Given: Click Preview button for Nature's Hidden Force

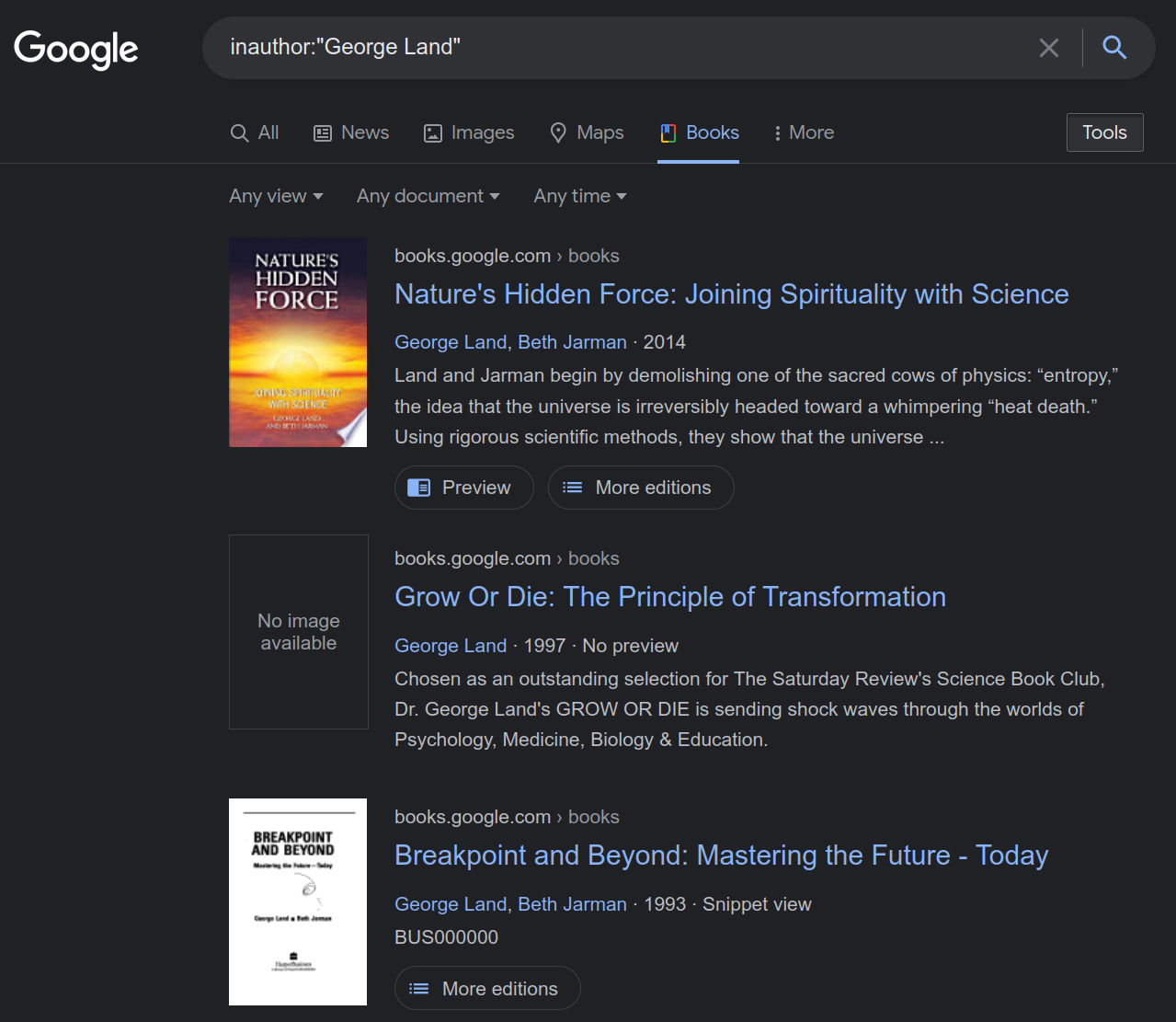Looking at the screenshot, I should pos(464,488).
